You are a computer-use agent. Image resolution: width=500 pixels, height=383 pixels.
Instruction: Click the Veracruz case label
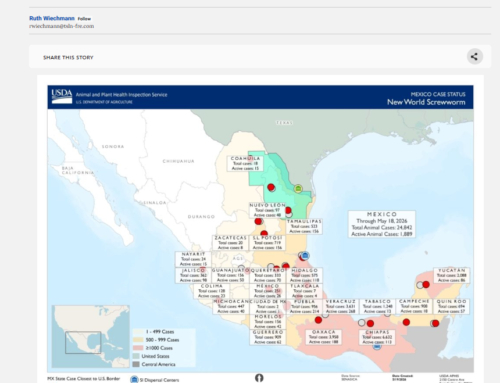point(341,306)
